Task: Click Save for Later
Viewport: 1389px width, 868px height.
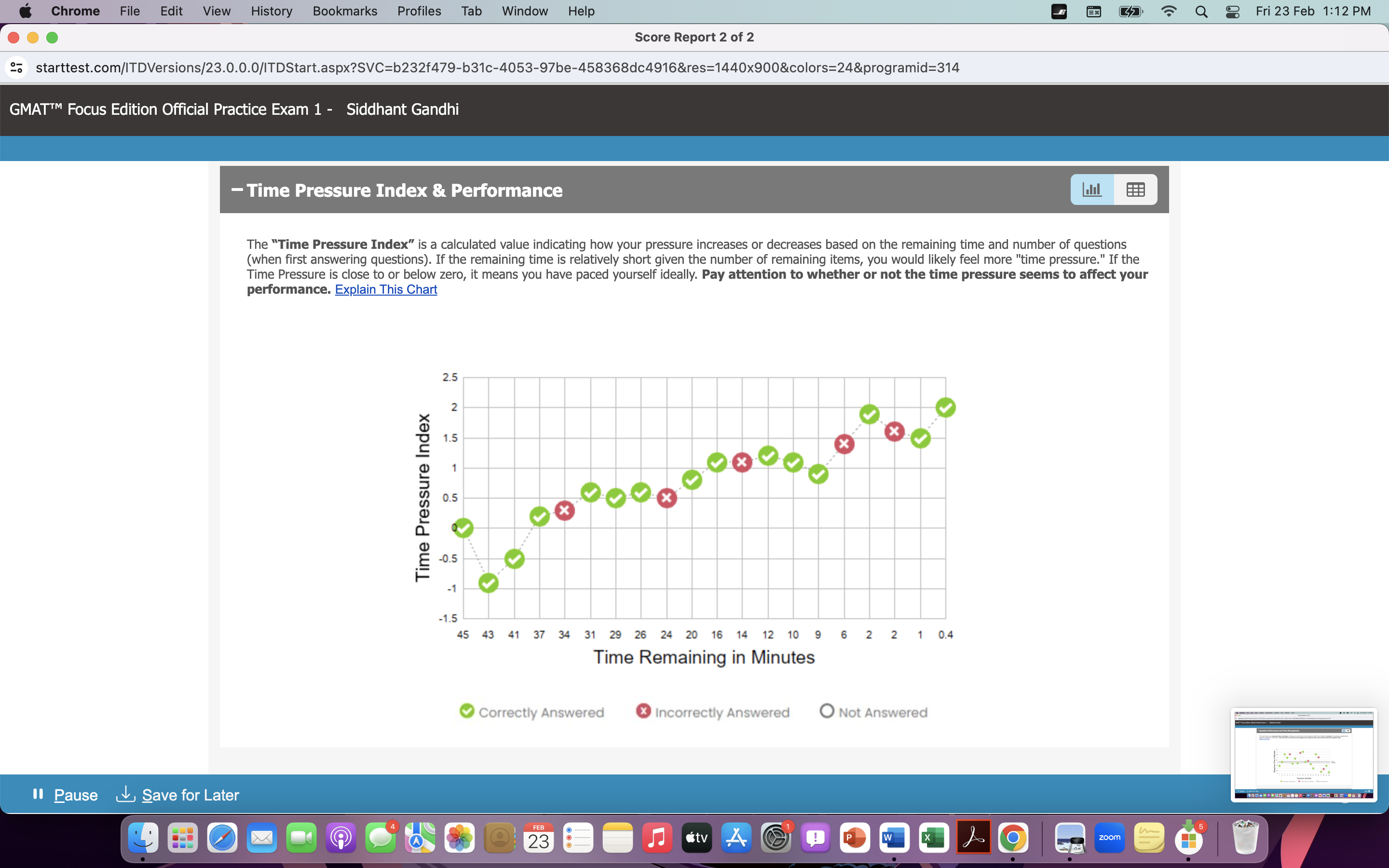Action: point(190,795)
